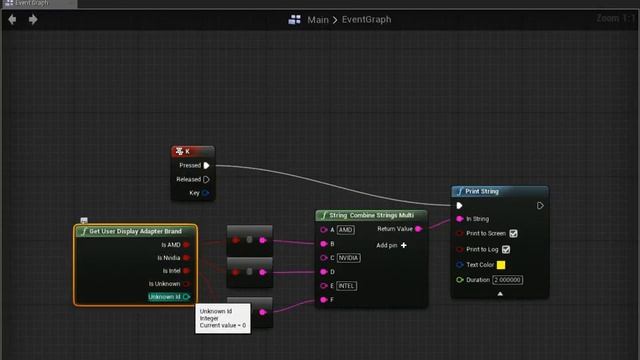Click the bottom conversion node's pink output pin
Screen dimensions: 640x360
(x=263, y=312)
